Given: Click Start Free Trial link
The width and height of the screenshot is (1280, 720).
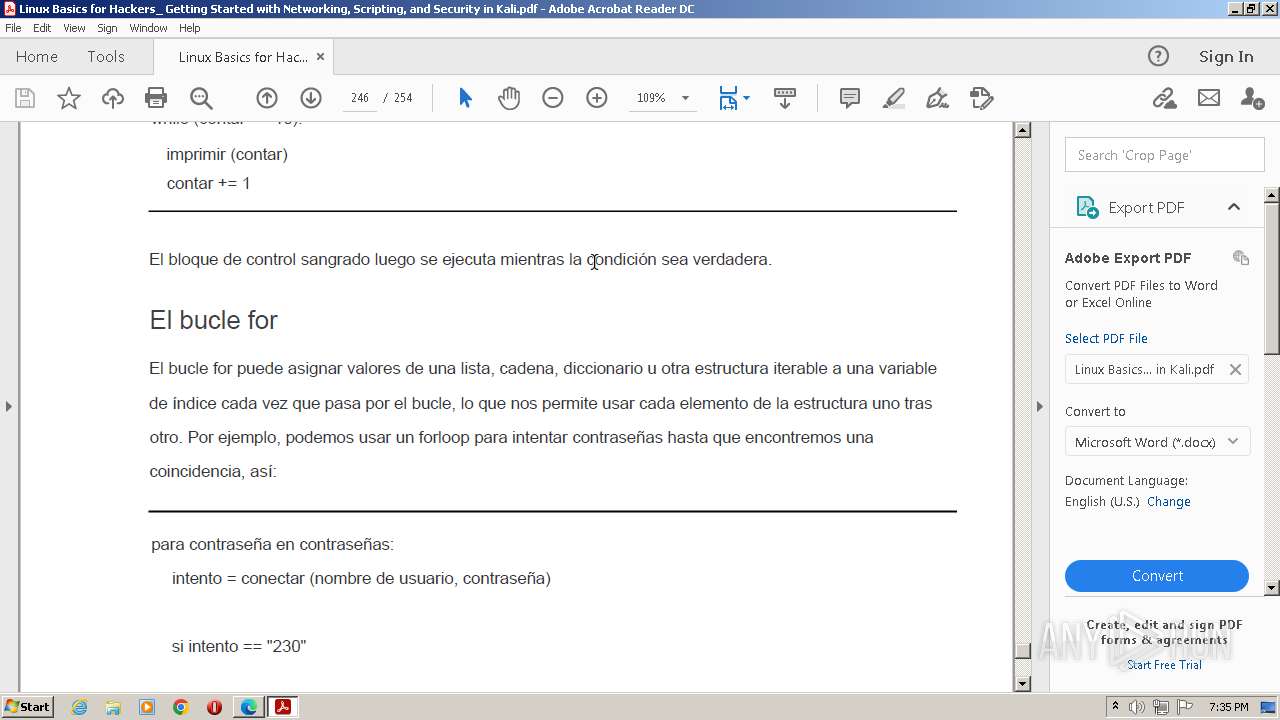Looking at the screenshot, I should [1164, 665].
